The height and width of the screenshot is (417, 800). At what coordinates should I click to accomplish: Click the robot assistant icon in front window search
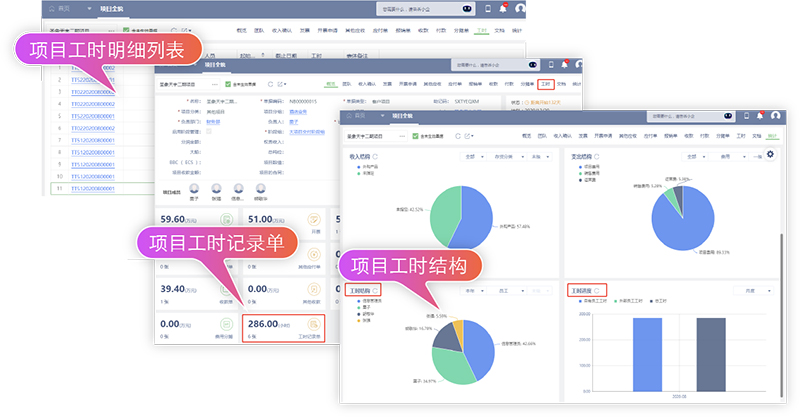pyautogui.click(x=728, y=116)
